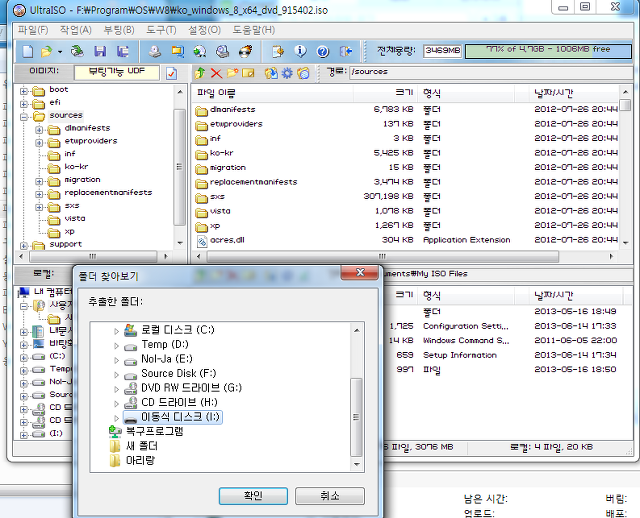Select 새 폴더 in folder dialog
Viewport: 640px width, 518px height.
click(141, 446)
